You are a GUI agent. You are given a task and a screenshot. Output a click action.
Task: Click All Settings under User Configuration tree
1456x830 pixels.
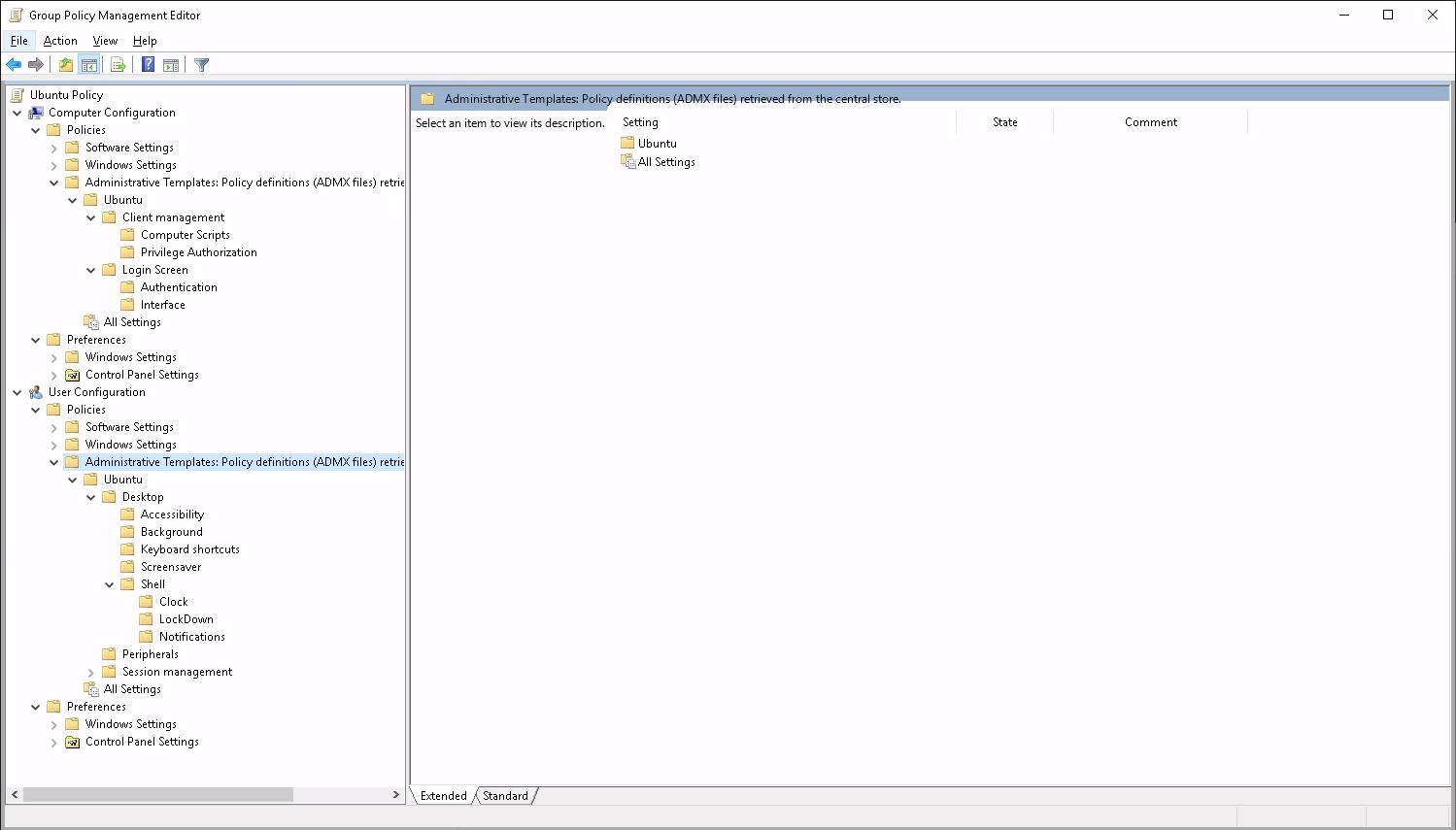point(132,689)
